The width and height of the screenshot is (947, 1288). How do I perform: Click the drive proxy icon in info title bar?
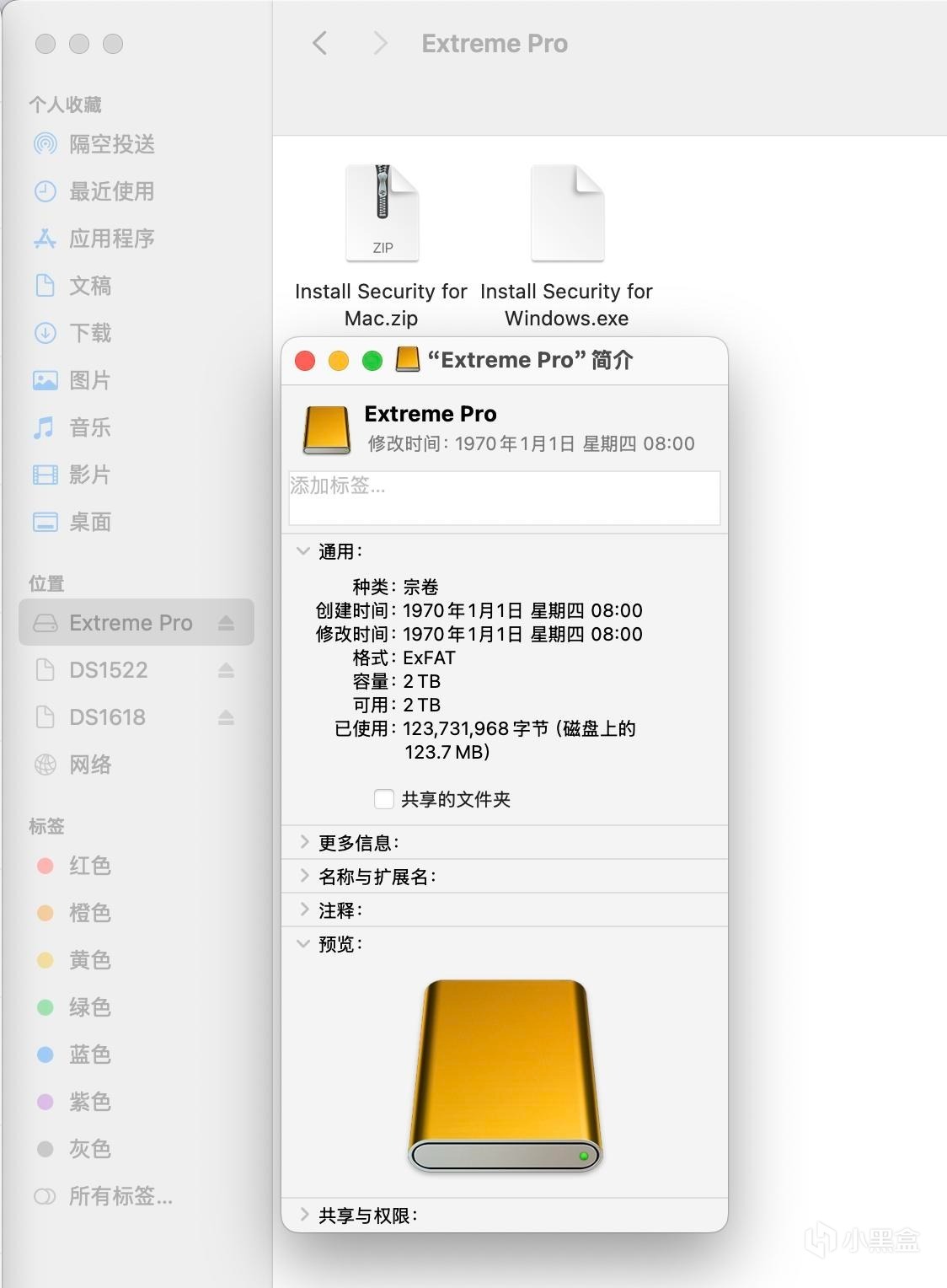pos(408,360)
